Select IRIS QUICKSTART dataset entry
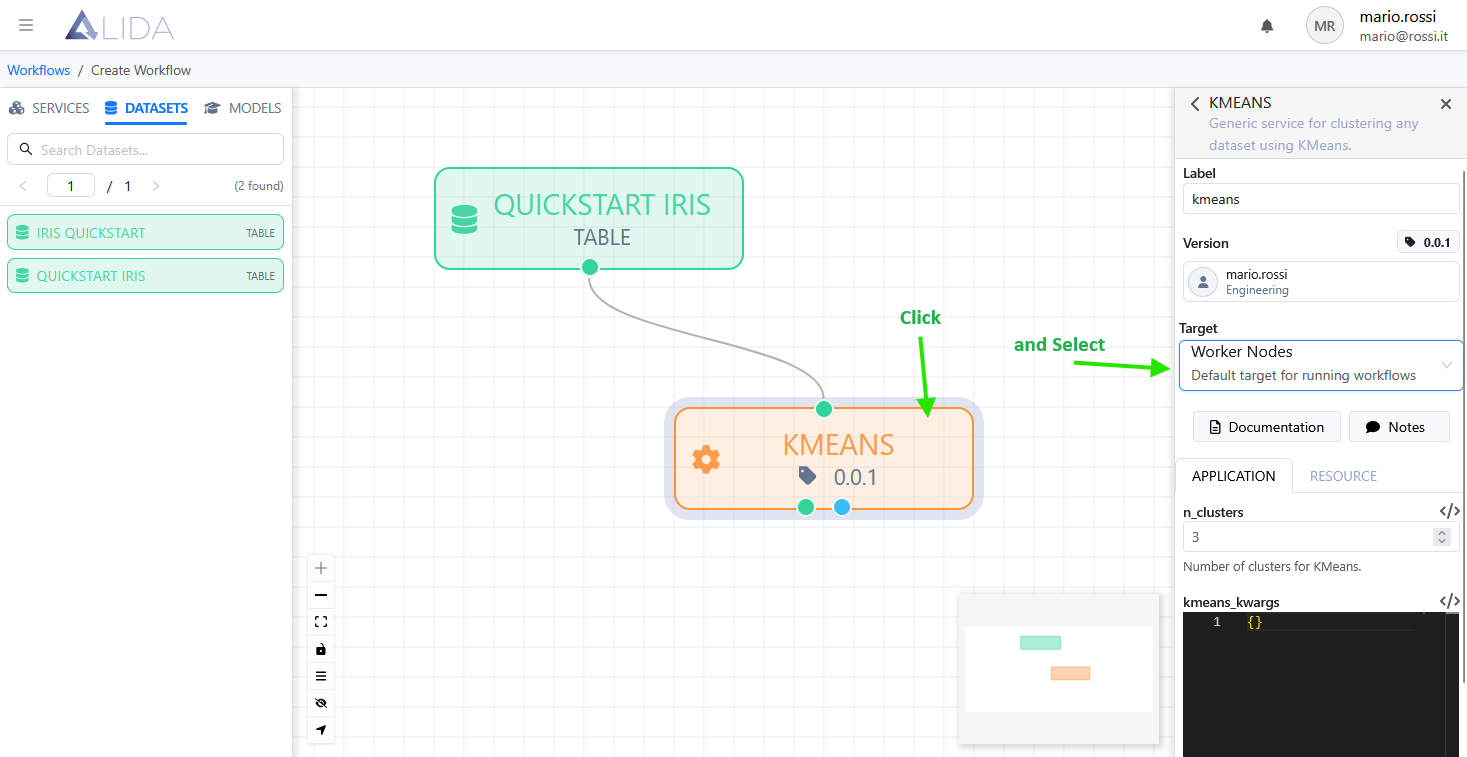Viewport: 1467px width, 757px height. coord(145,233)
